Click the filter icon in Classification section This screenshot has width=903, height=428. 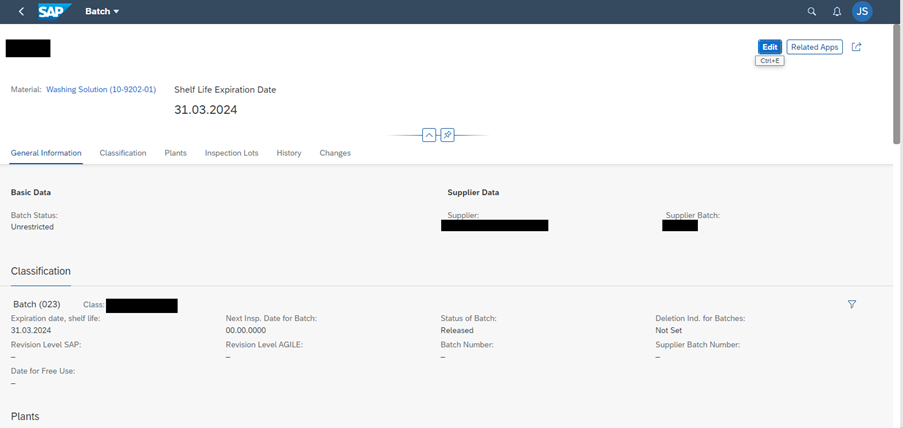[852, 304]
